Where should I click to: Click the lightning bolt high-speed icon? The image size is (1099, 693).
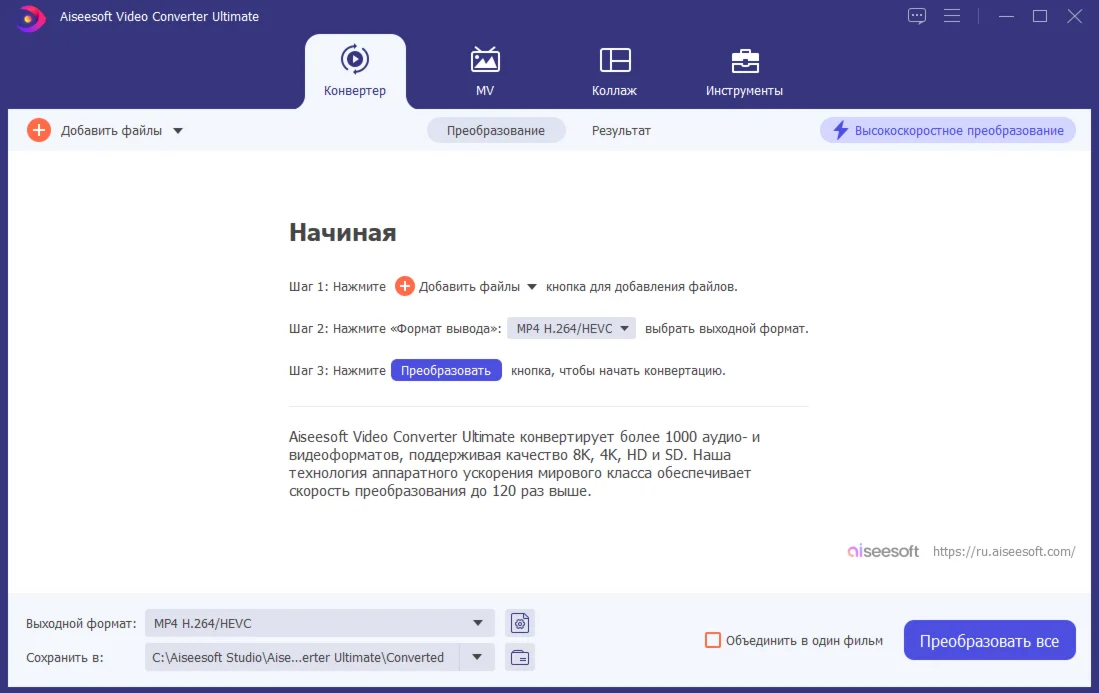840,131
